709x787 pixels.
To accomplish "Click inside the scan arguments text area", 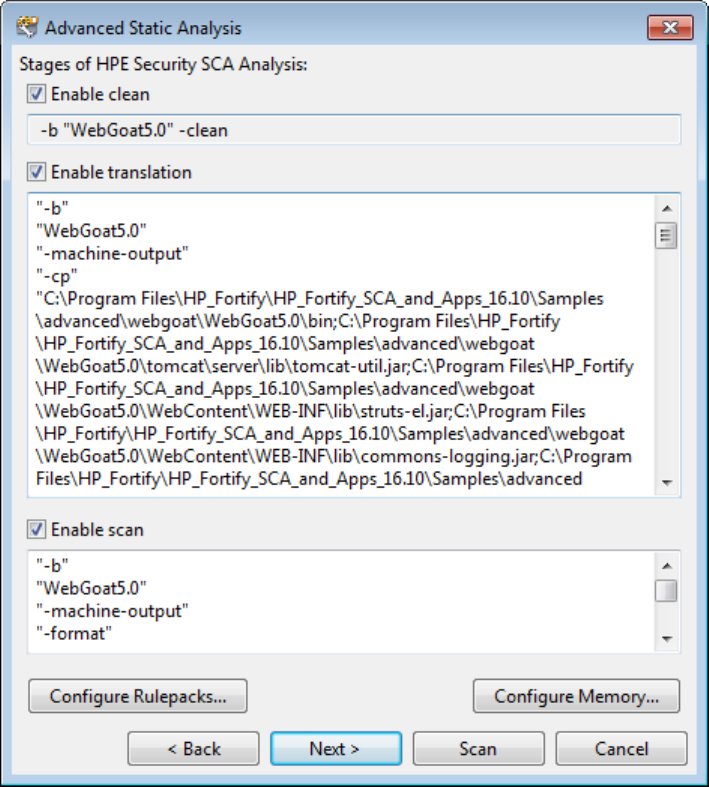I will 340,601.
